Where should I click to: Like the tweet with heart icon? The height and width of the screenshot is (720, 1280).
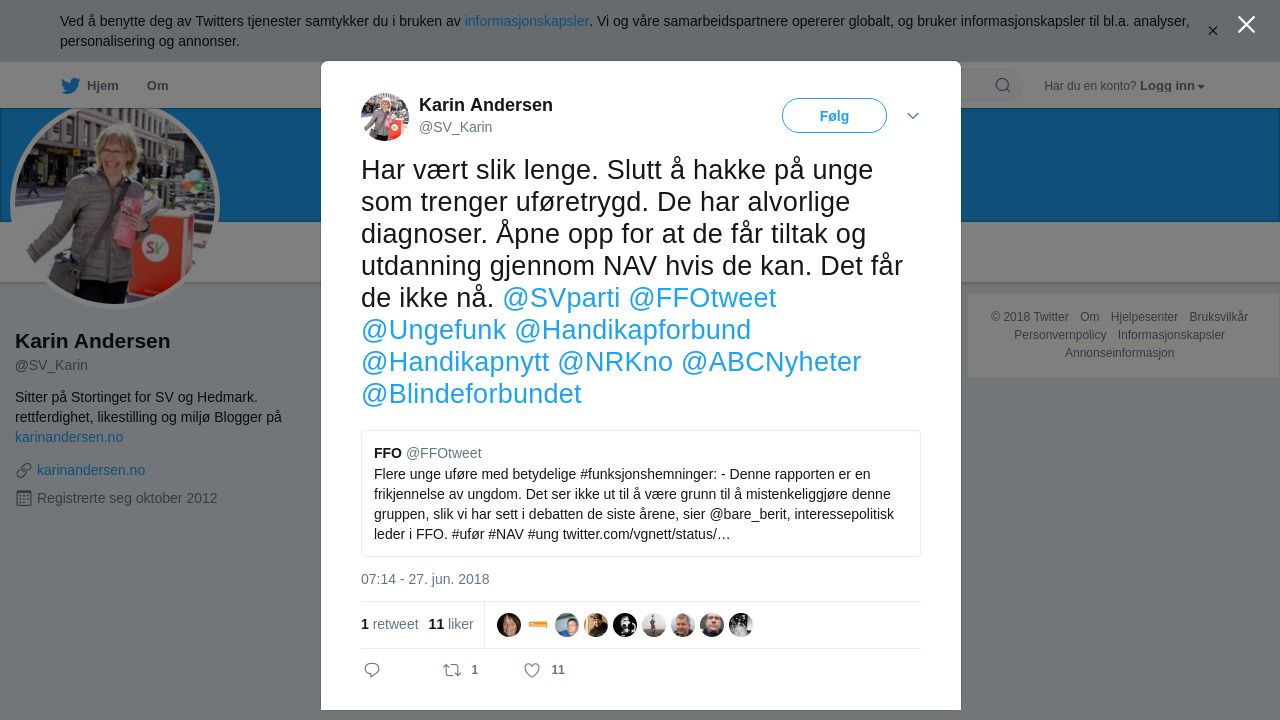click(532, 670)
